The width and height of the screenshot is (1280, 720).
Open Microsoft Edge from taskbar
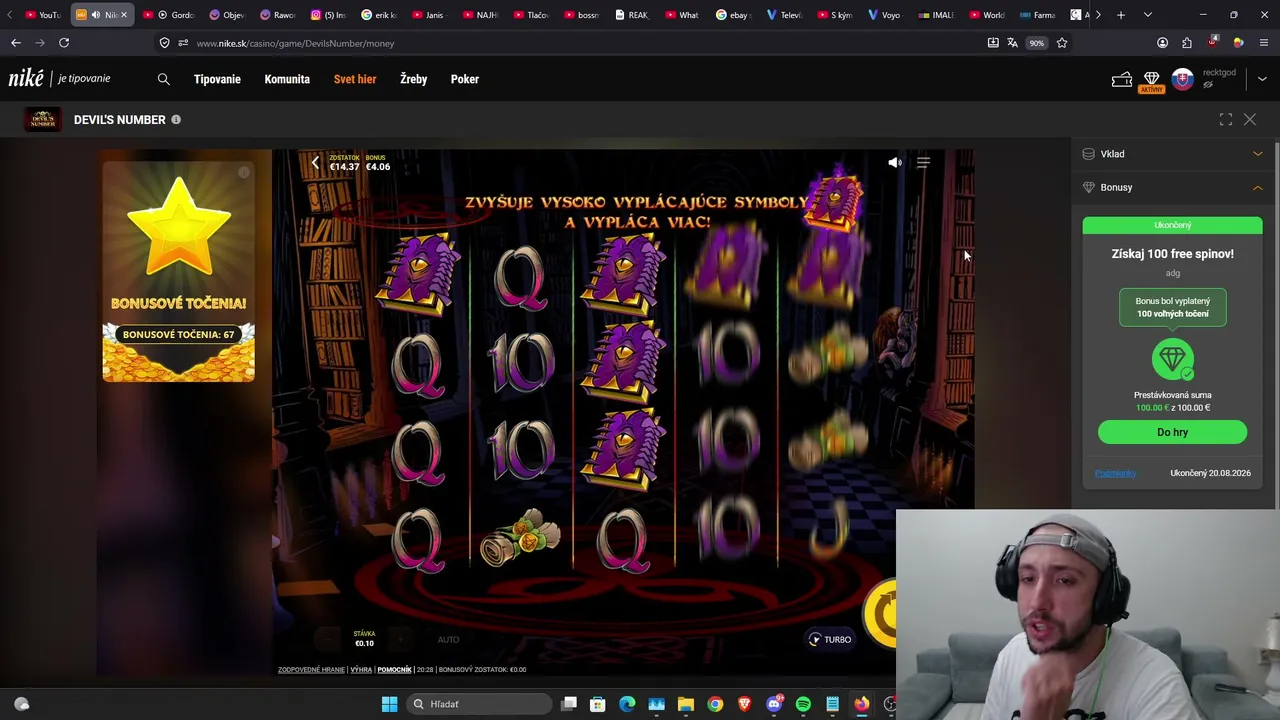pos(627,704)
